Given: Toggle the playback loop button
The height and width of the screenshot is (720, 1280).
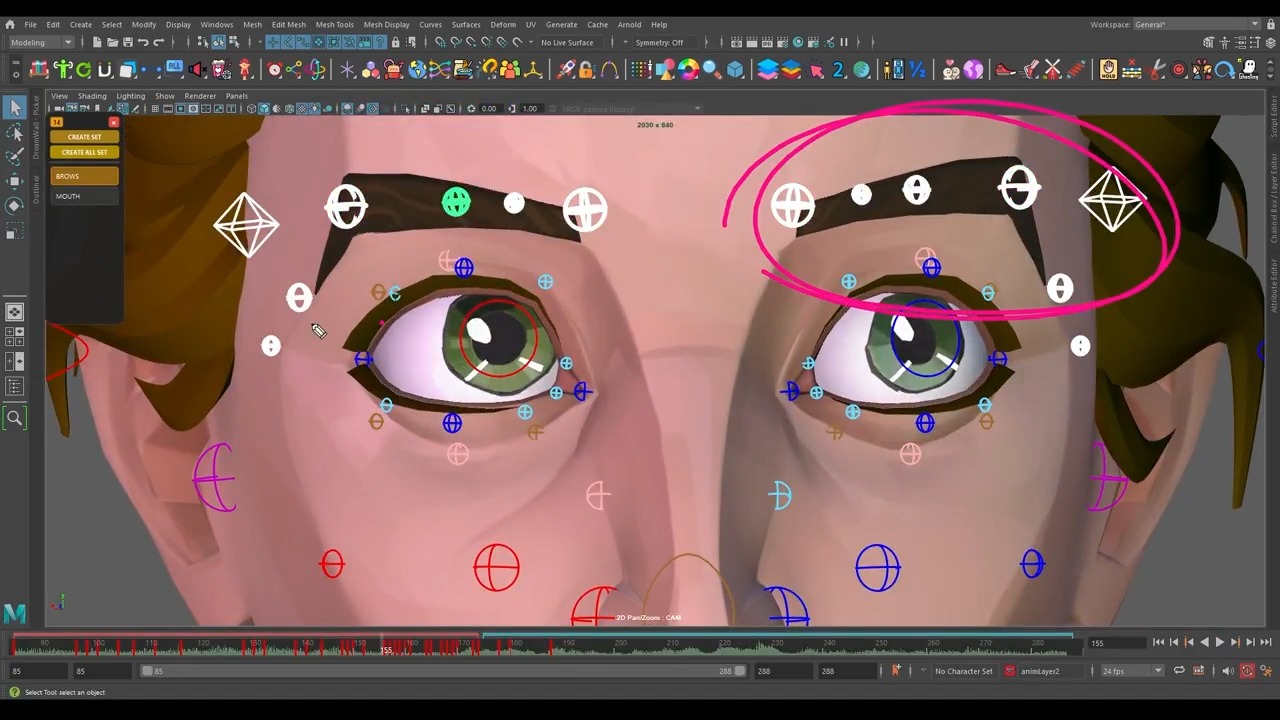Looking at the screenshot, I should tap(1179, 671).
